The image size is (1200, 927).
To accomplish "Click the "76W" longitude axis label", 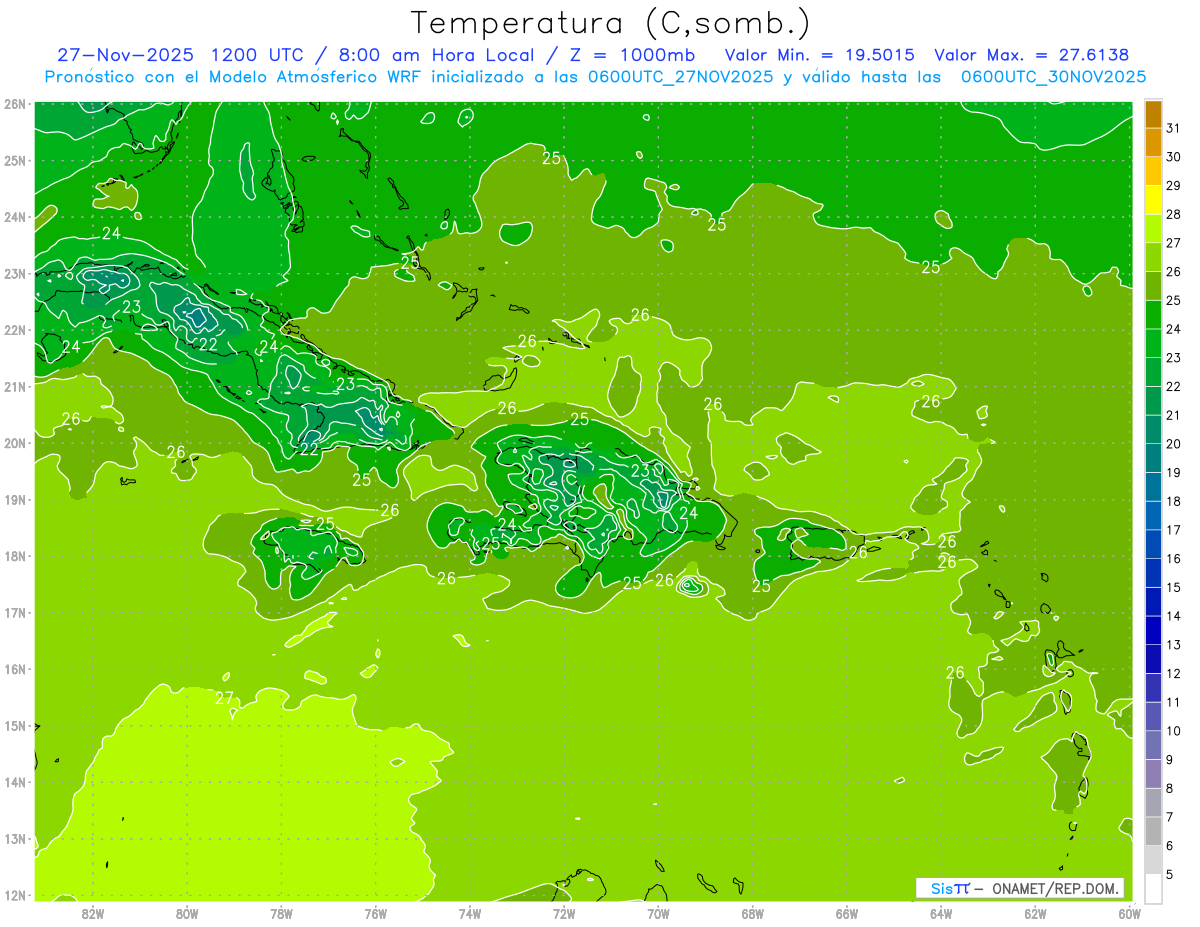I will (x=375, y=913).
